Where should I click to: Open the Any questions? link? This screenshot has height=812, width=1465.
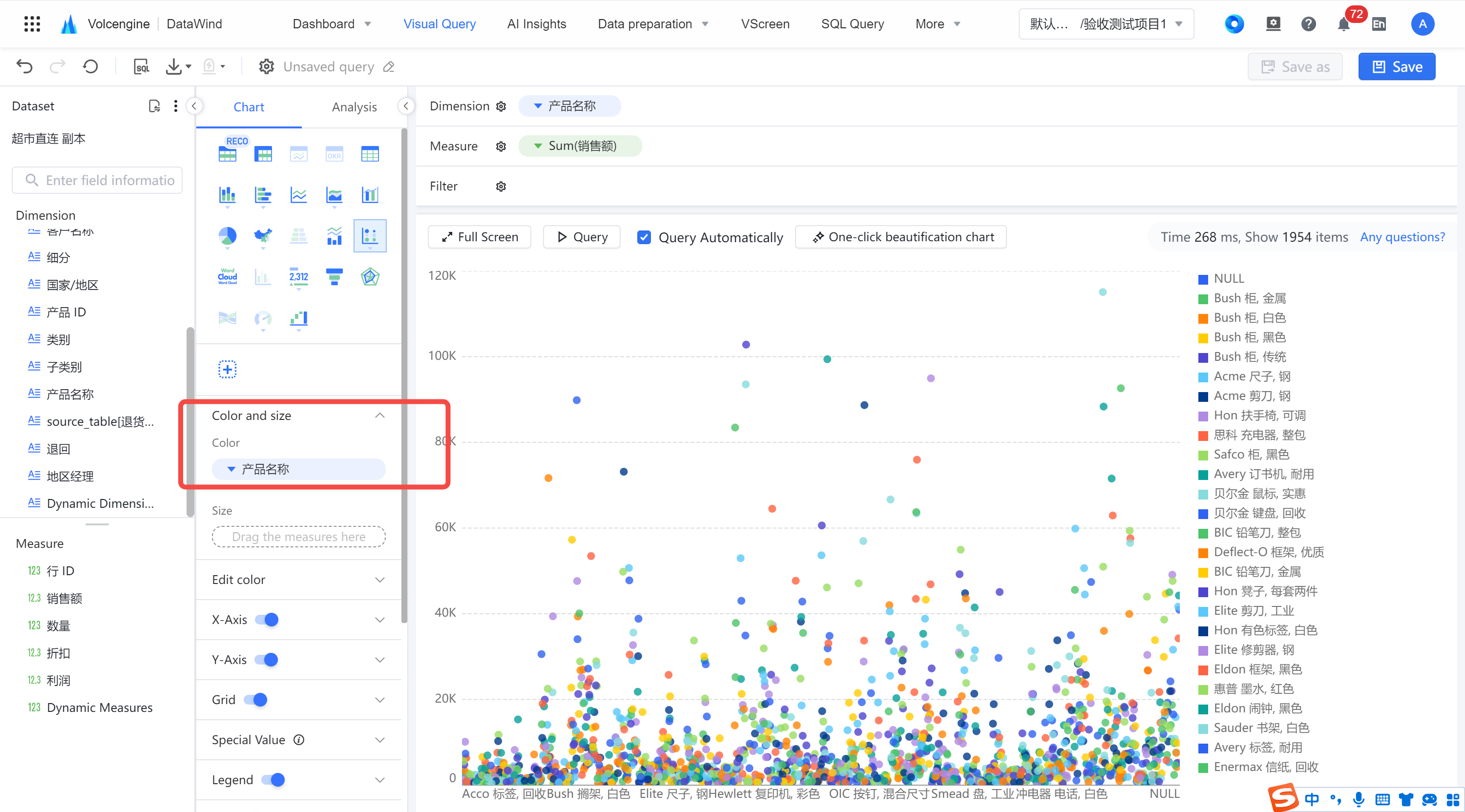pyautogui.click(x=1402, y=236)
